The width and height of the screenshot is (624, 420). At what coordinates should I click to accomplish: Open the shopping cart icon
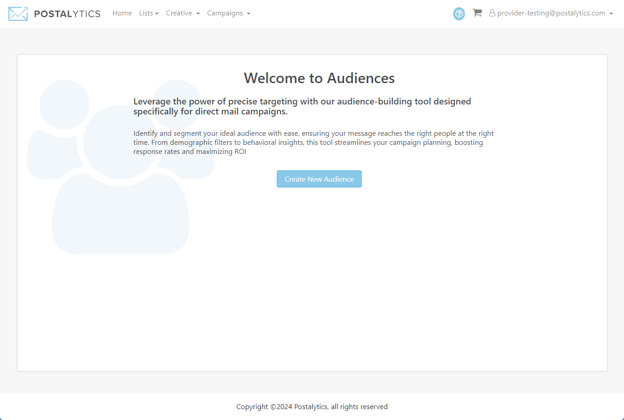click(x=477, y=13)
